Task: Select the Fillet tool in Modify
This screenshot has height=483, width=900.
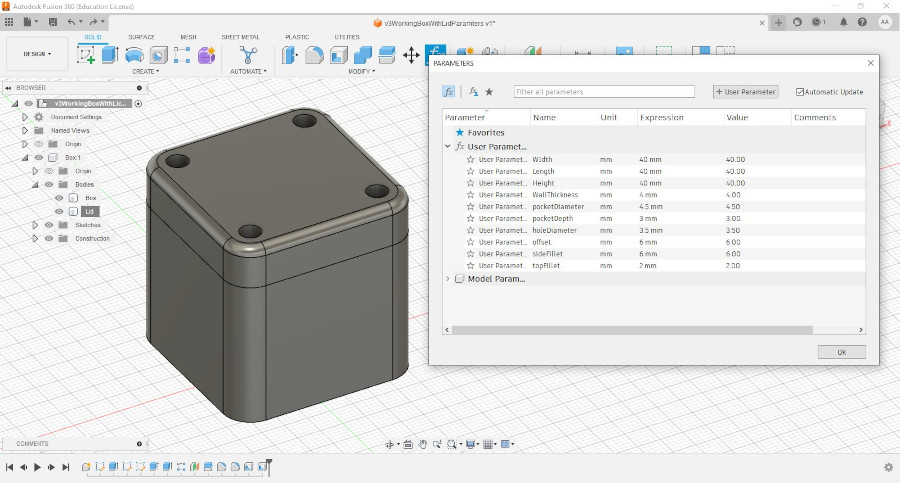Action: point(314,55)
